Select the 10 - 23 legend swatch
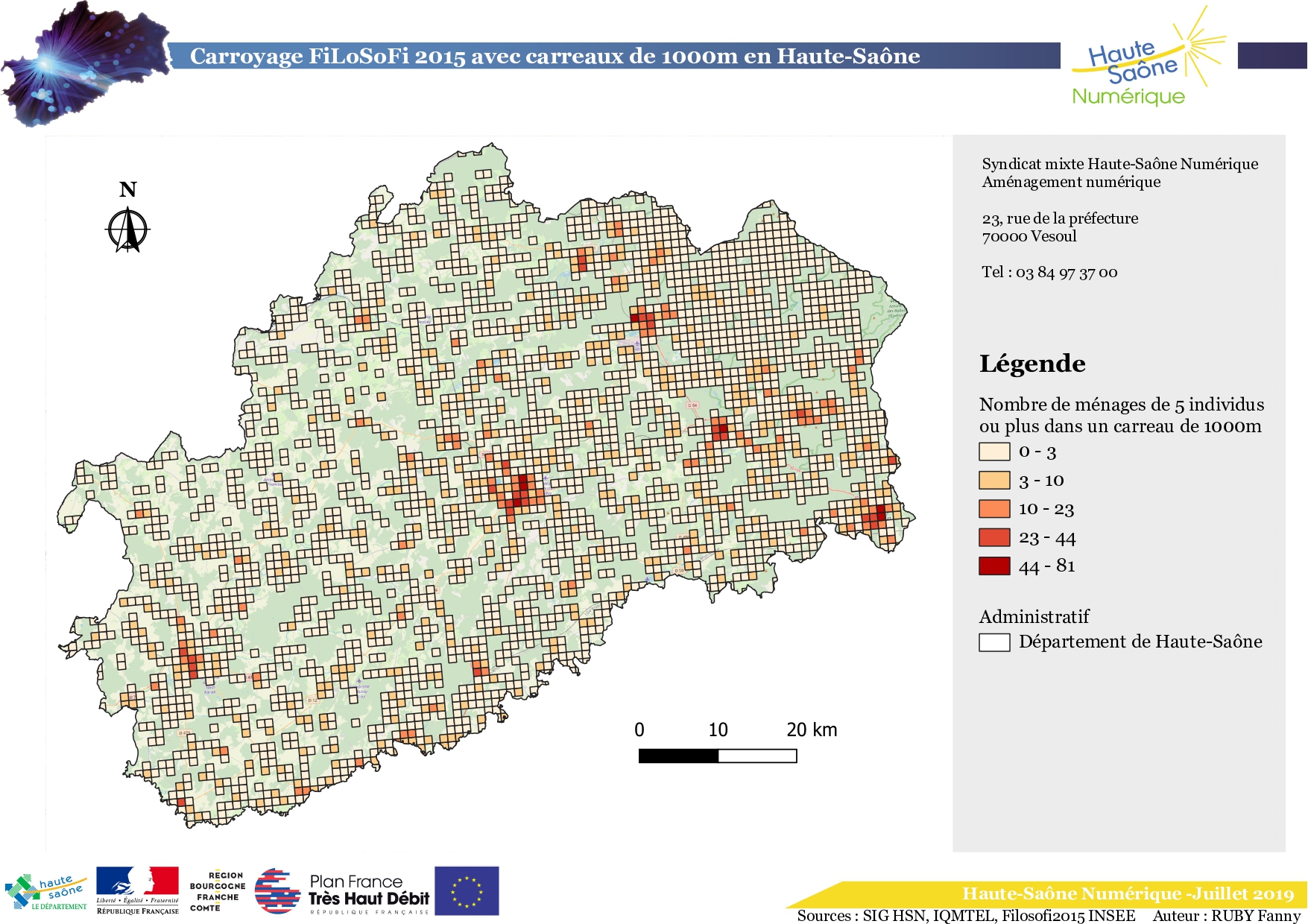Viewport: 1308px width, 924px height. point(994,509)
